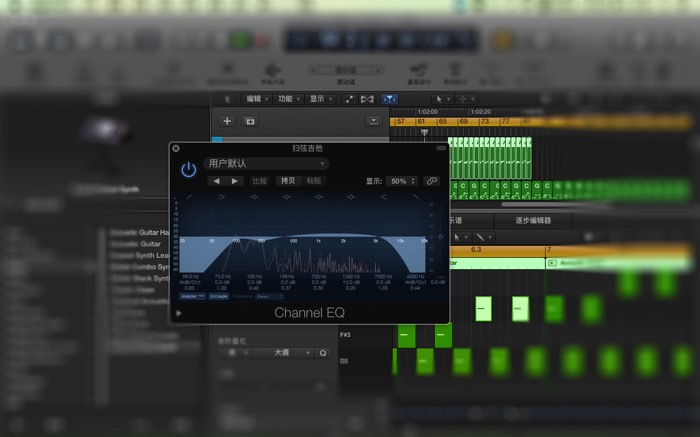The width and height of the screenshot is (700, 437).
Task: Open the pointer tool menu in tracks toolbar
Action: point(443,99)
